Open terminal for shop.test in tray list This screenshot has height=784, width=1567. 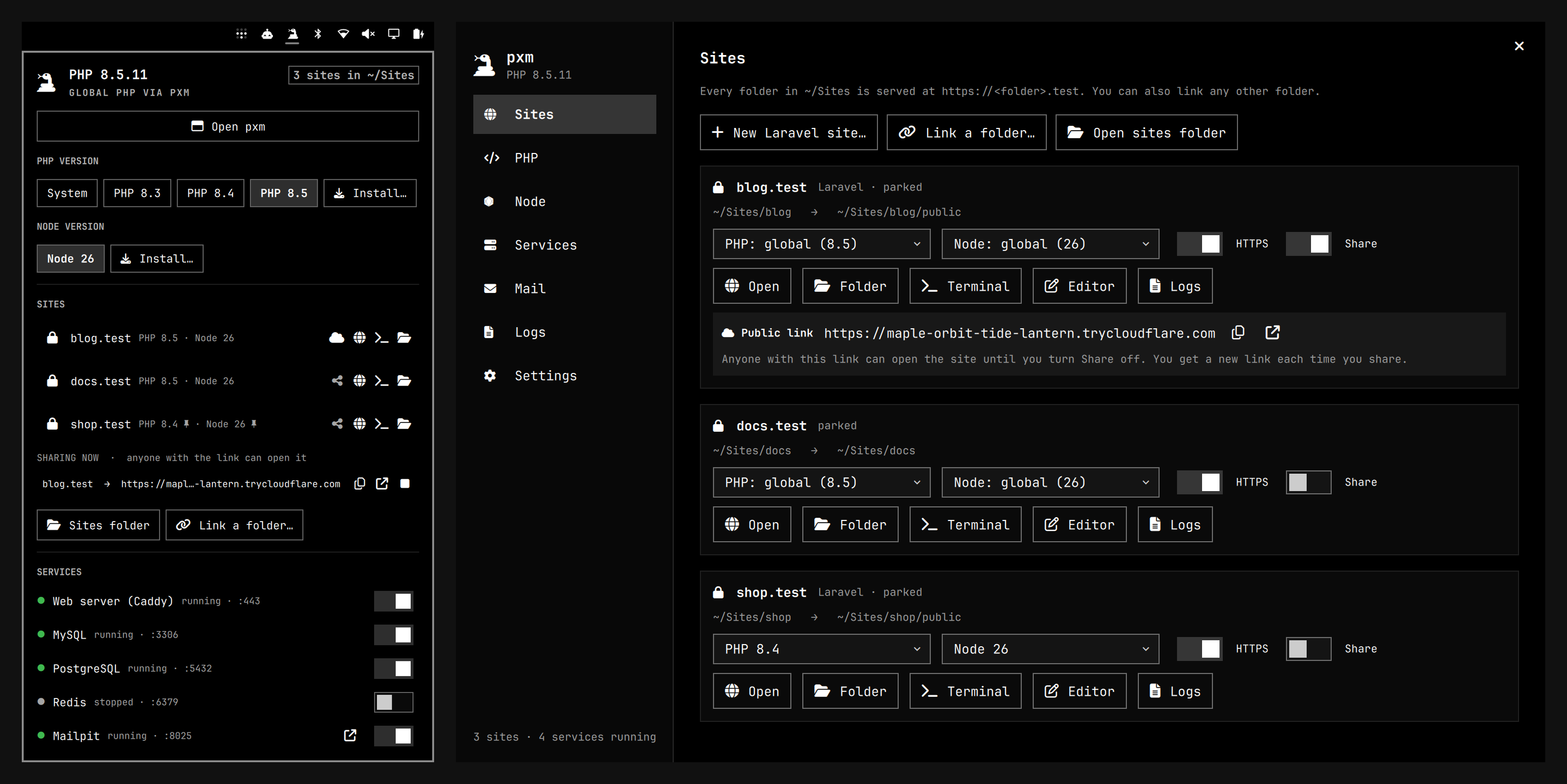[x=381, y=424]
